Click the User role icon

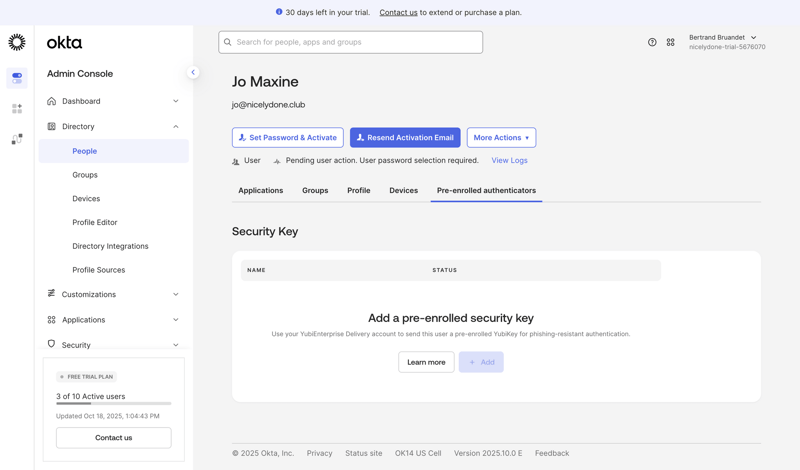[236, 161]
